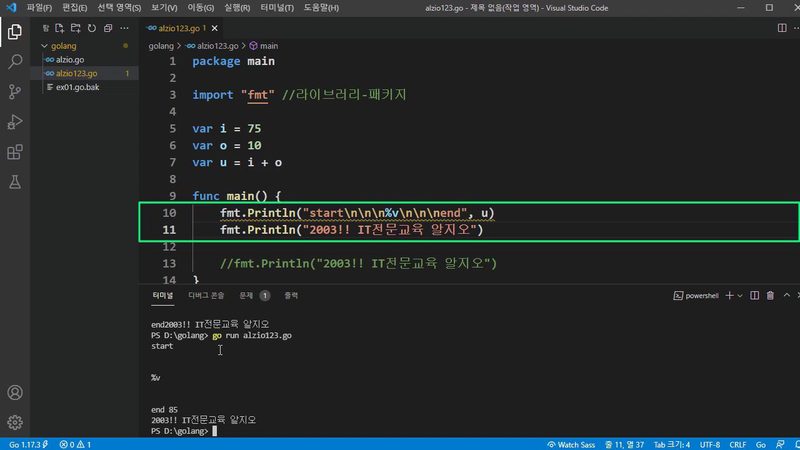800x450 pixels.
Task: Open the 실행(R) menu
Action: pos(237,8)
